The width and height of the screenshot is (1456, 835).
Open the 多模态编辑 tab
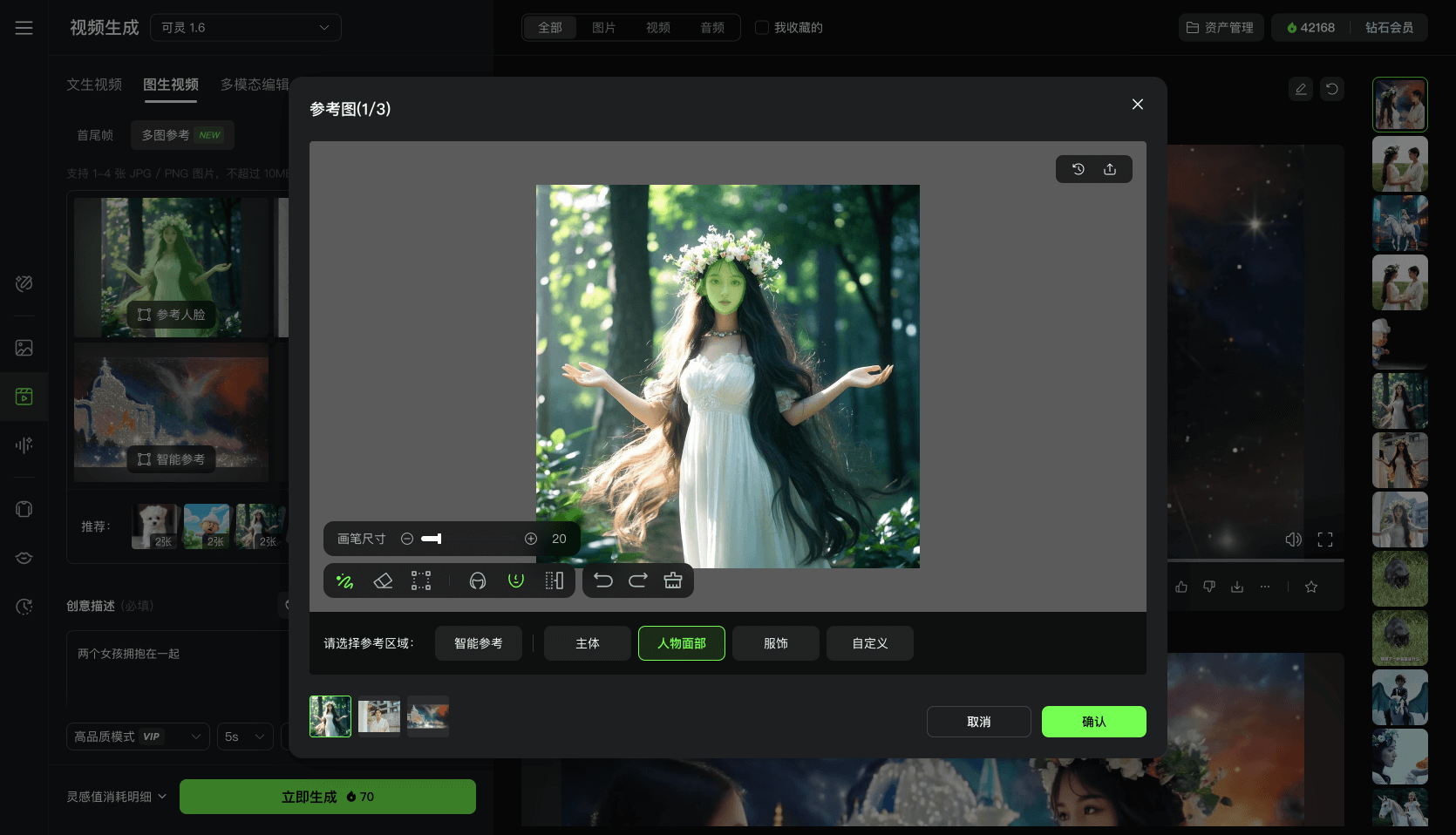pos(255,85)
